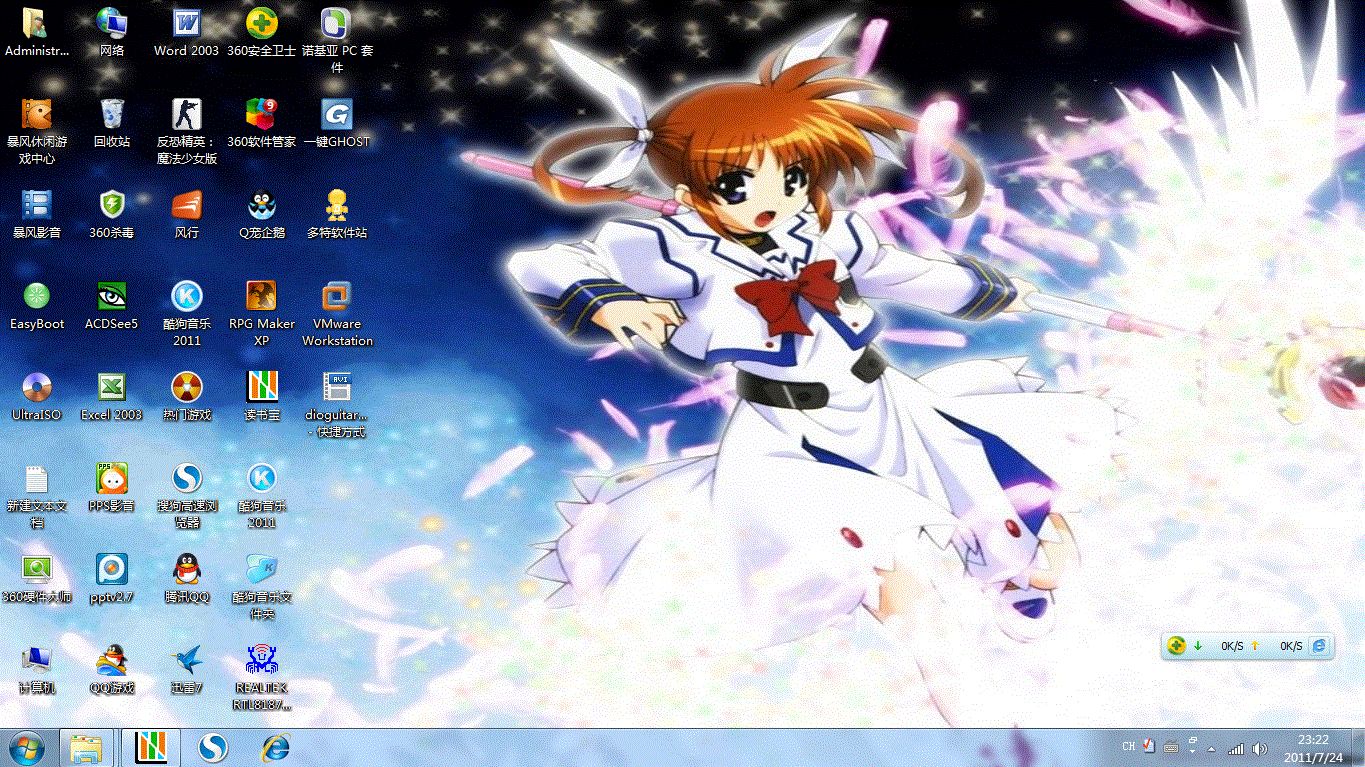Click the 360 icon on the speed widget
This screenshot has height=767, width=1365.
[x=1177, y=646]
